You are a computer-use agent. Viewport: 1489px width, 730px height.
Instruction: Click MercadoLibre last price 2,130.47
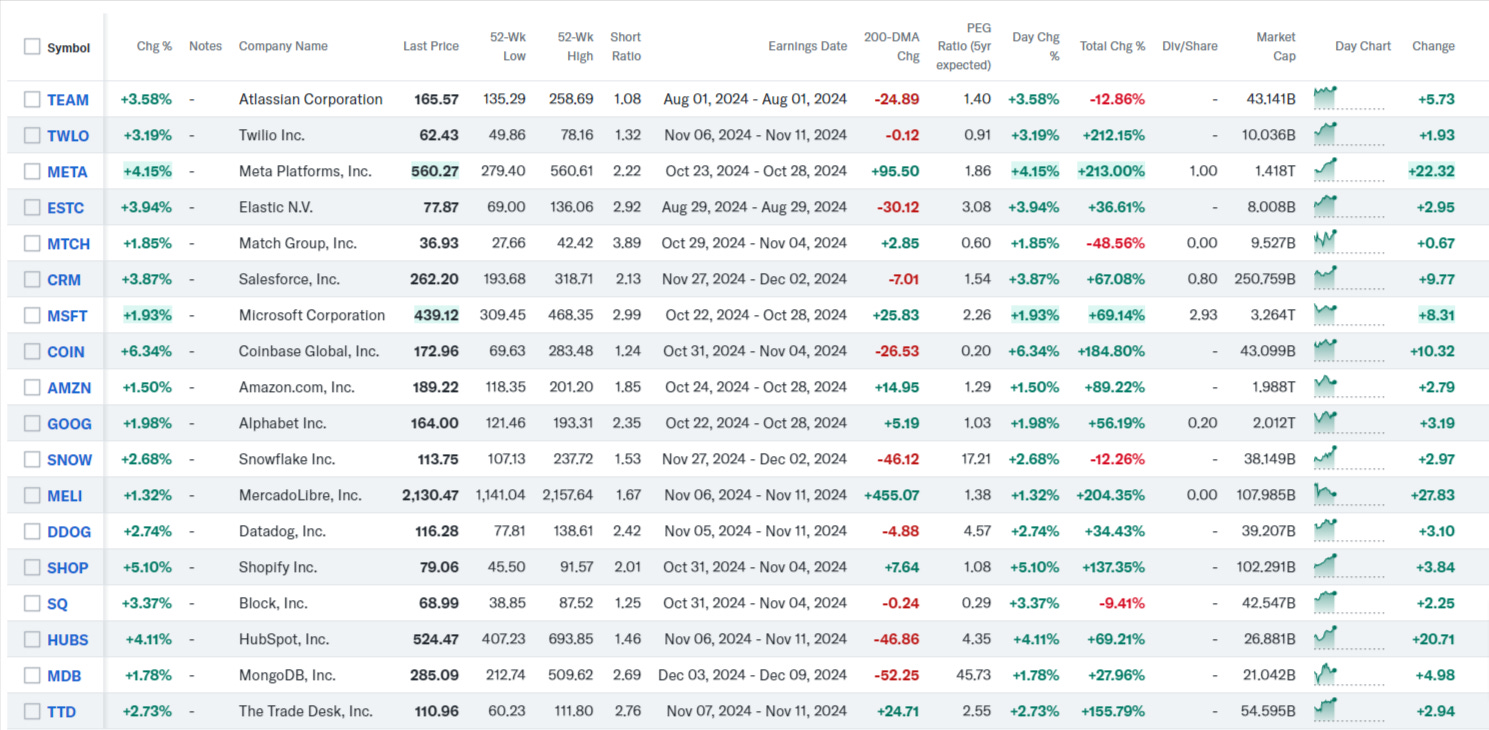(x=430, y=495)
